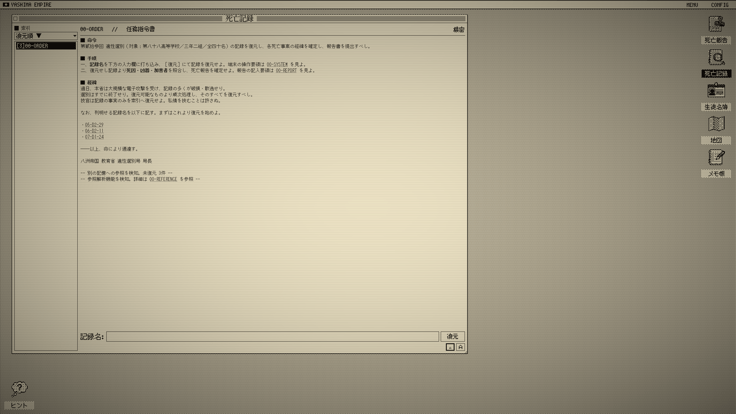
Task: Expand the 復元順 sort order dropdown
Action: click(x=46, y=36)
